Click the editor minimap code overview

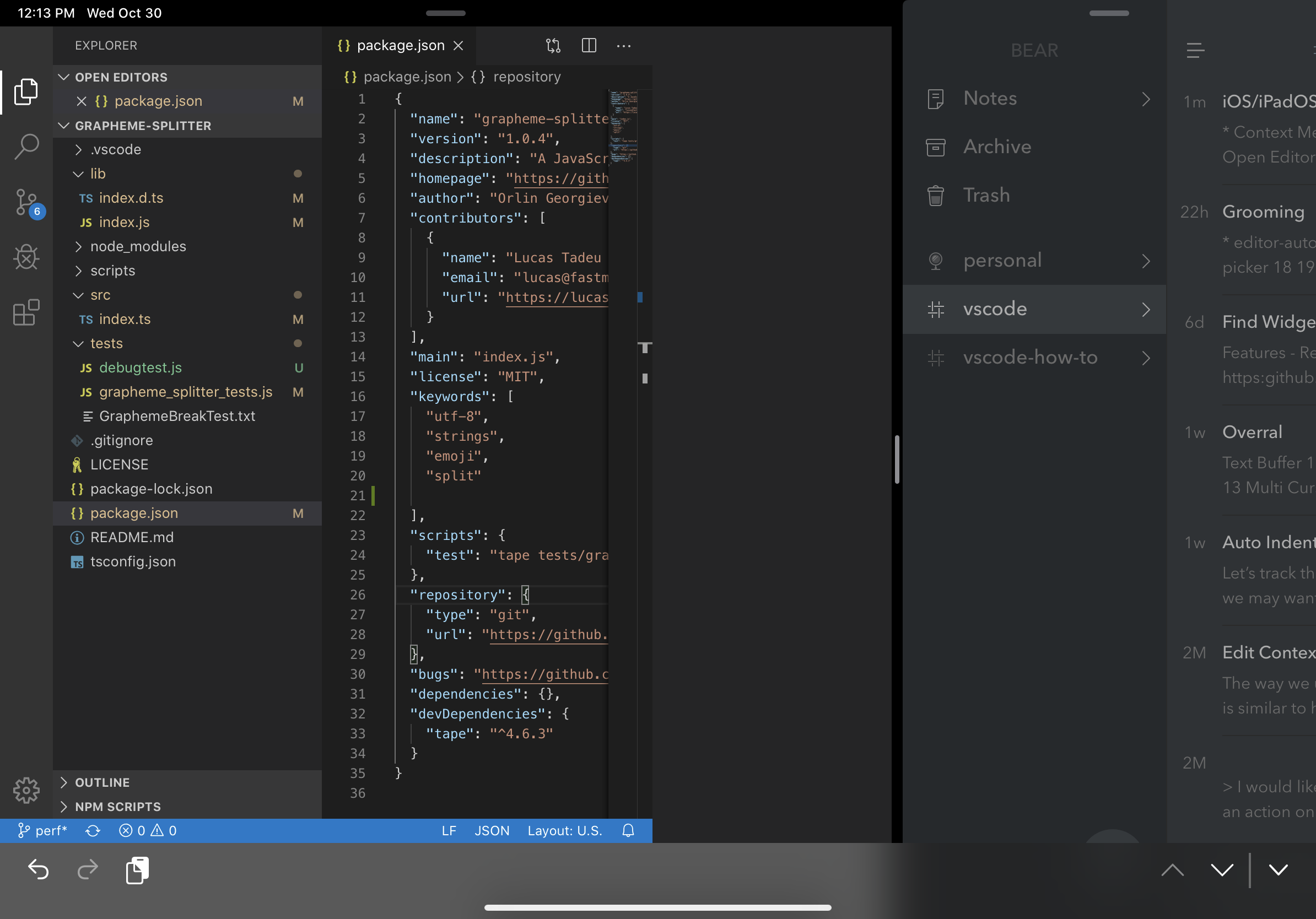click(x=623, y=126)
